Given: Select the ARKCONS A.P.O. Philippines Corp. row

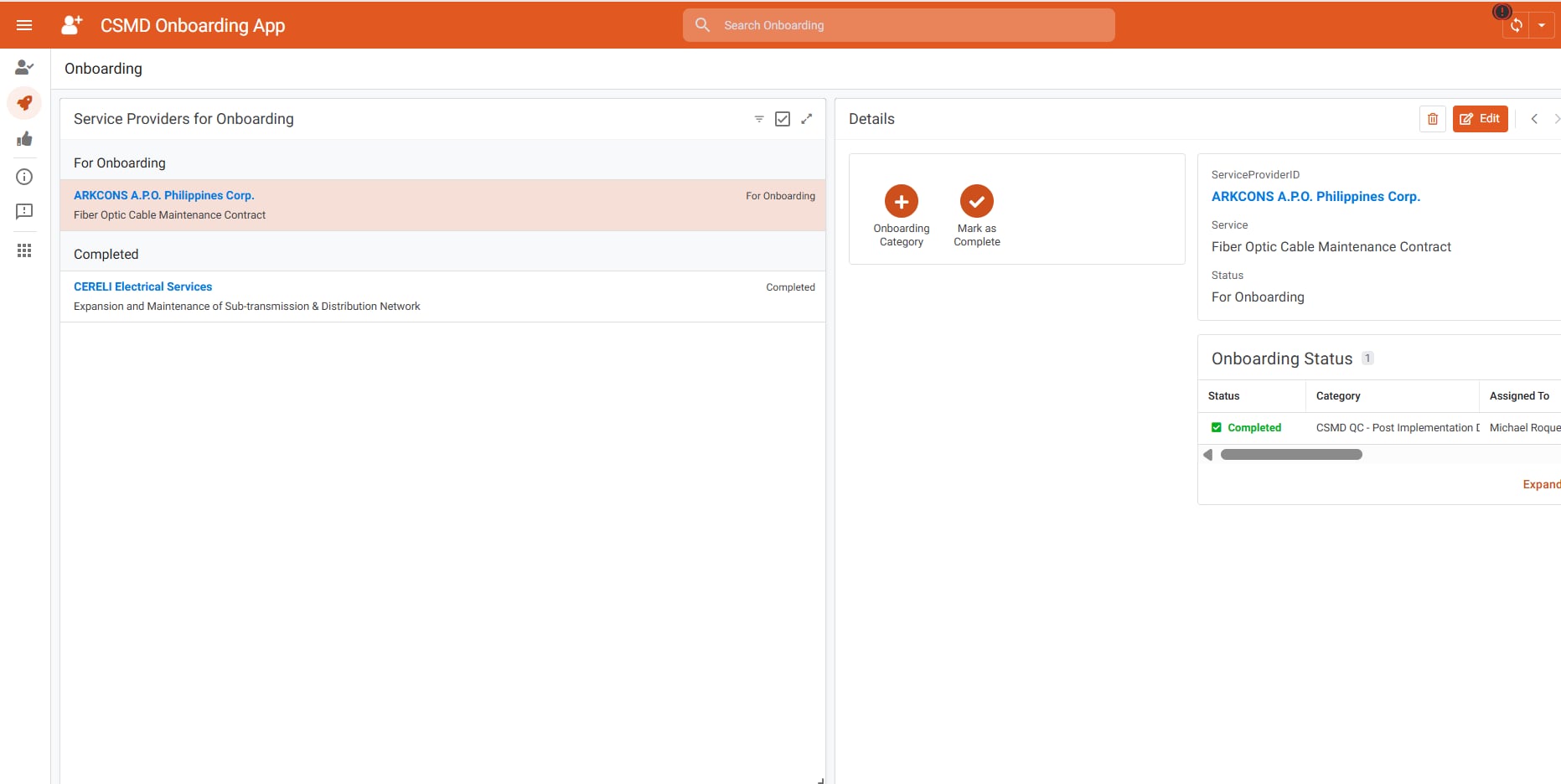Looking at the screenshot, I should click(442, 205).
